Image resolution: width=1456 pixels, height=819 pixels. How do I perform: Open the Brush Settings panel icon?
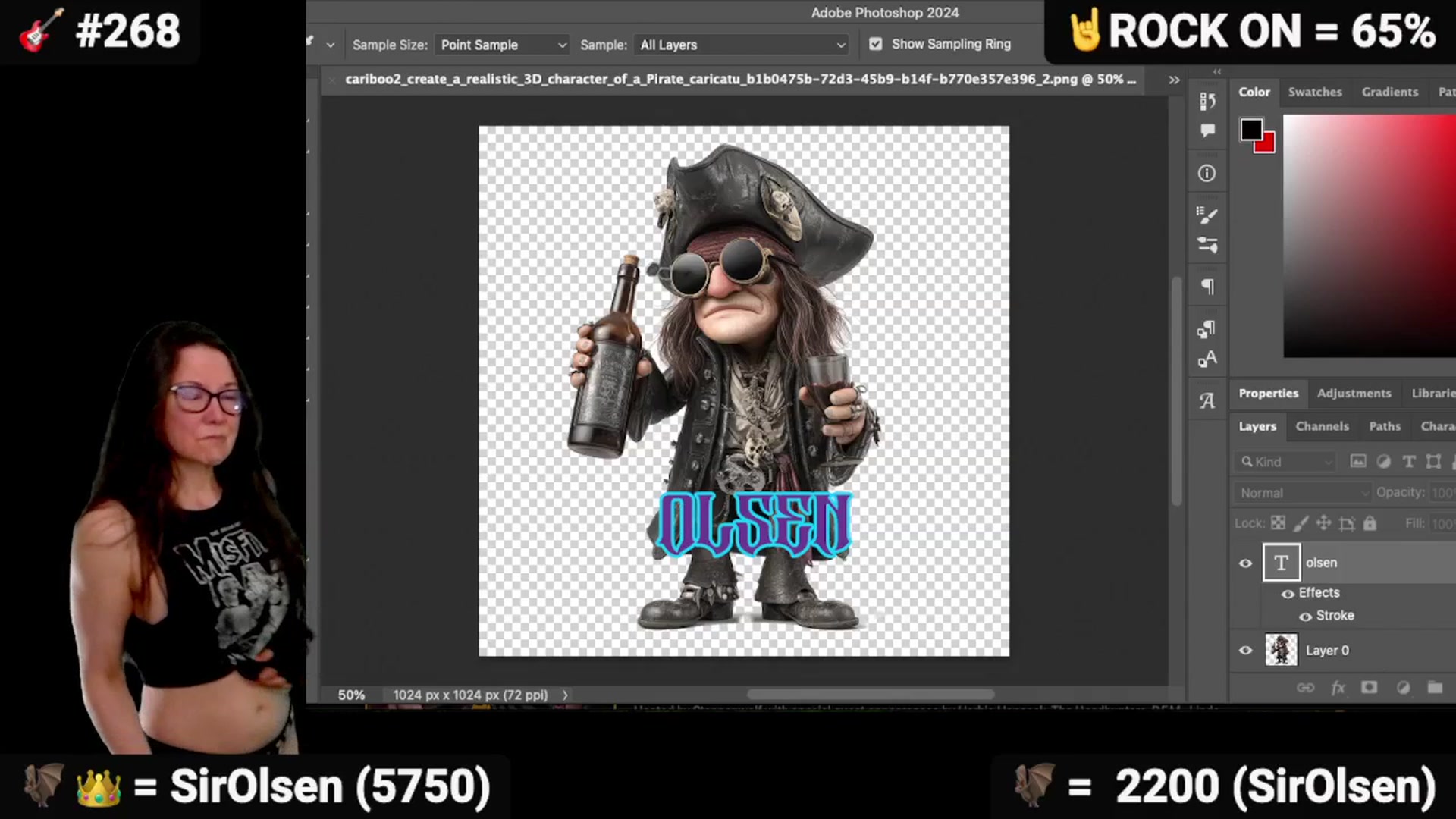pyautogui.click(x=1207, y=245)
